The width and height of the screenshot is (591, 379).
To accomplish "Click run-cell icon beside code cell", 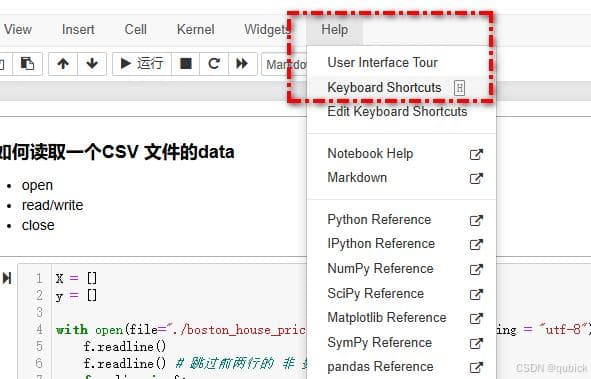I will point(7,278).
